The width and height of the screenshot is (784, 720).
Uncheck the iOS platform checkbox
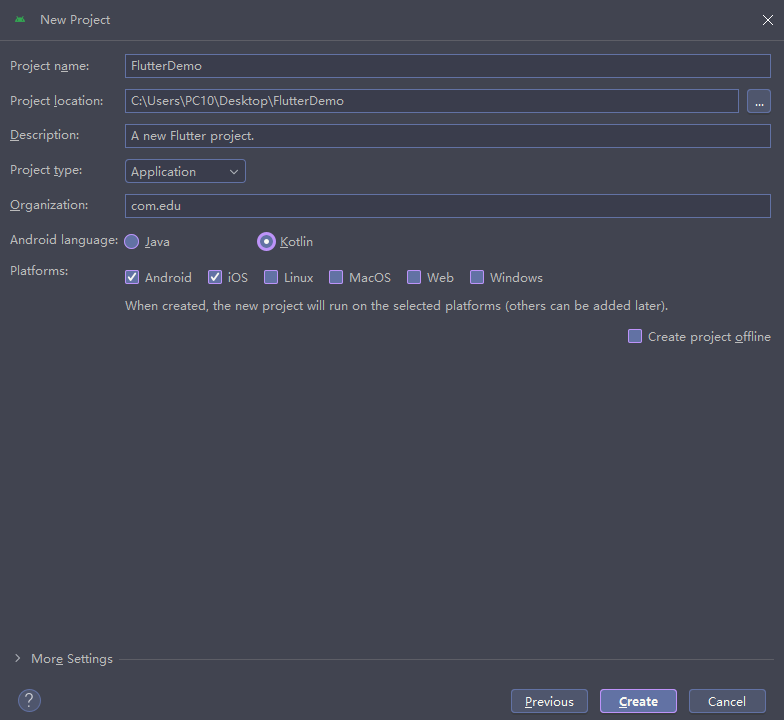(215, 278)
